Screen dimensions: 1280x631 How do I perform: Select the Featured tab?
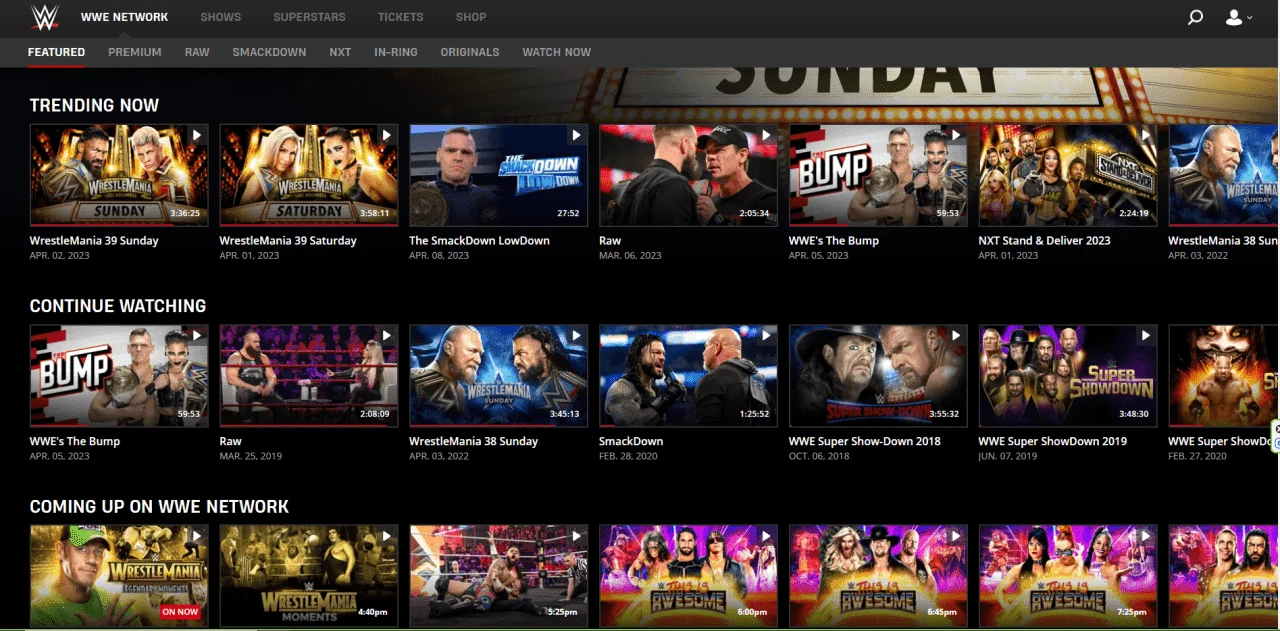(x=56, y=52)
